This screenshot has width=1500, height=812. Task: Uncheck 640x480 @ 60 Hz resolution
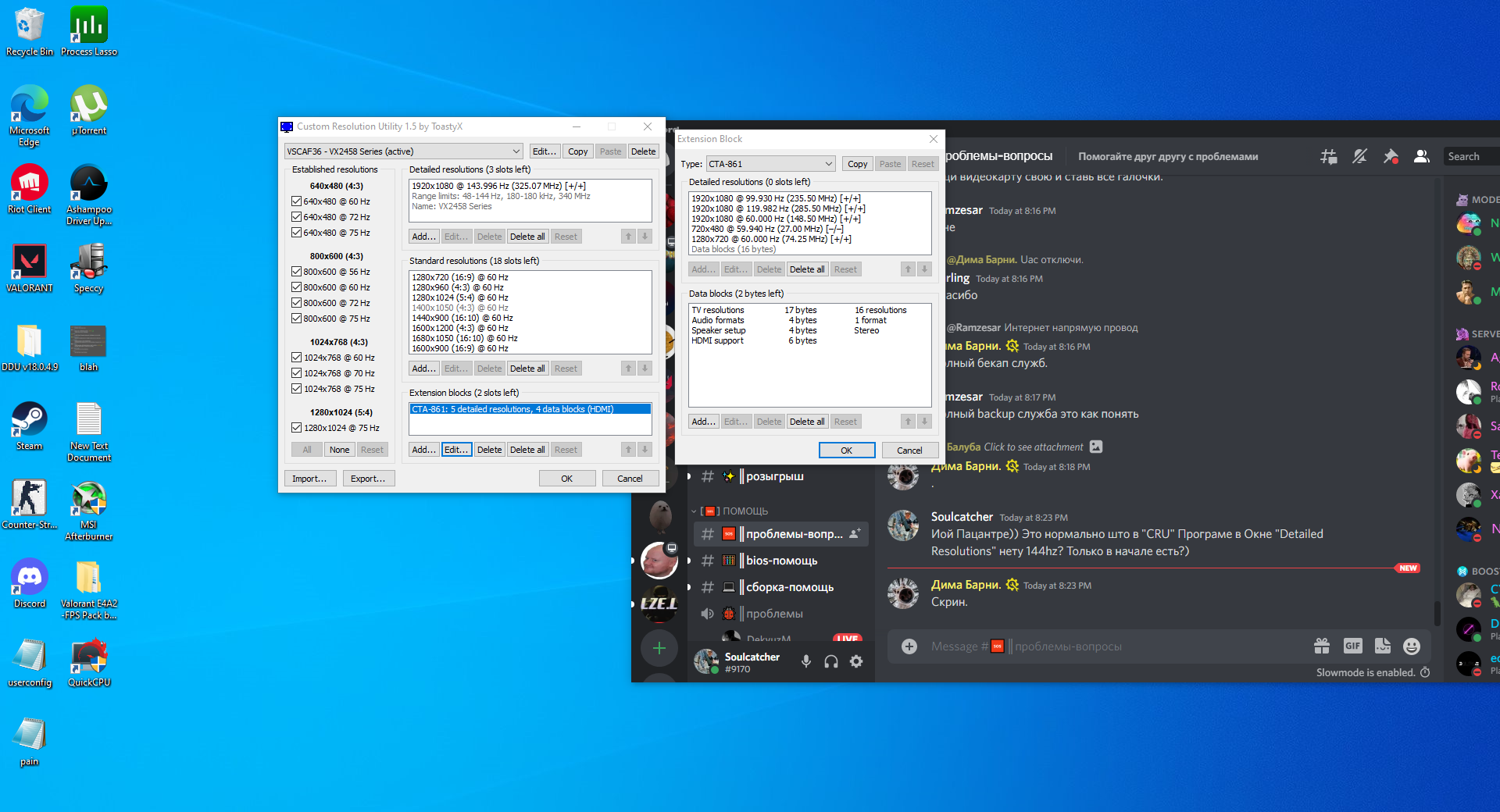point(297,201)
